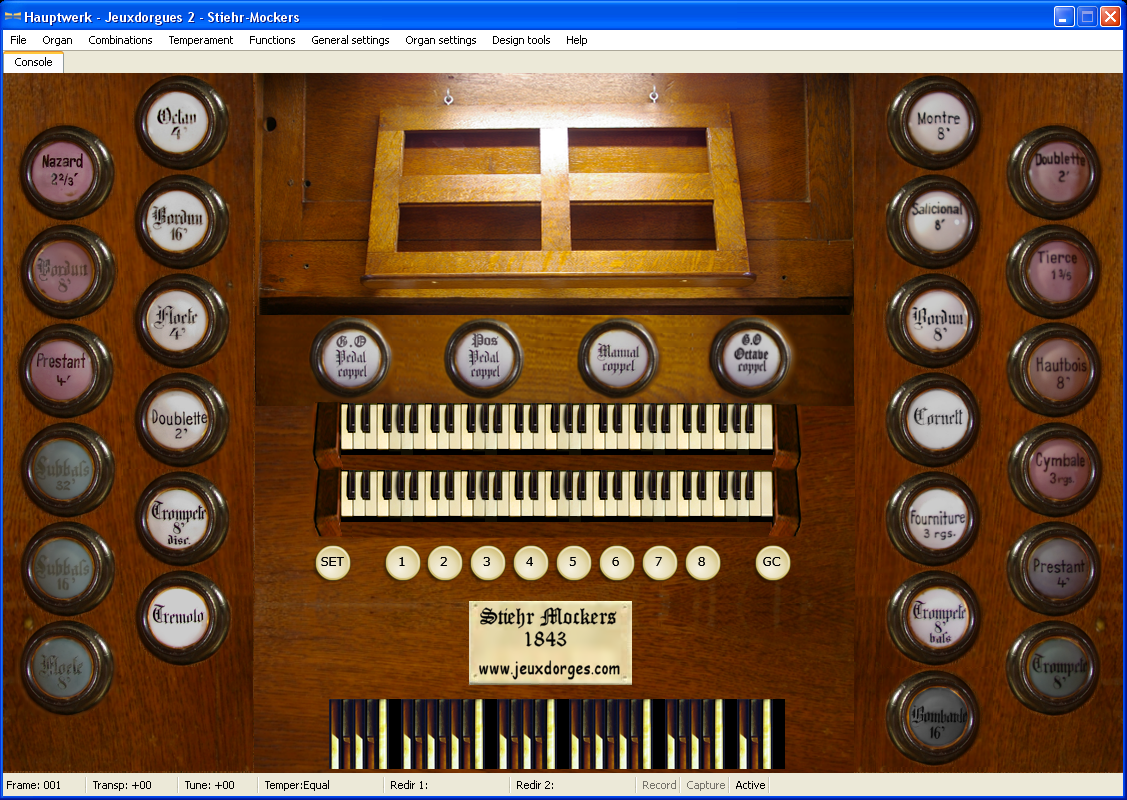Toggle the Salicional 8' stop knob

point(934,221)
